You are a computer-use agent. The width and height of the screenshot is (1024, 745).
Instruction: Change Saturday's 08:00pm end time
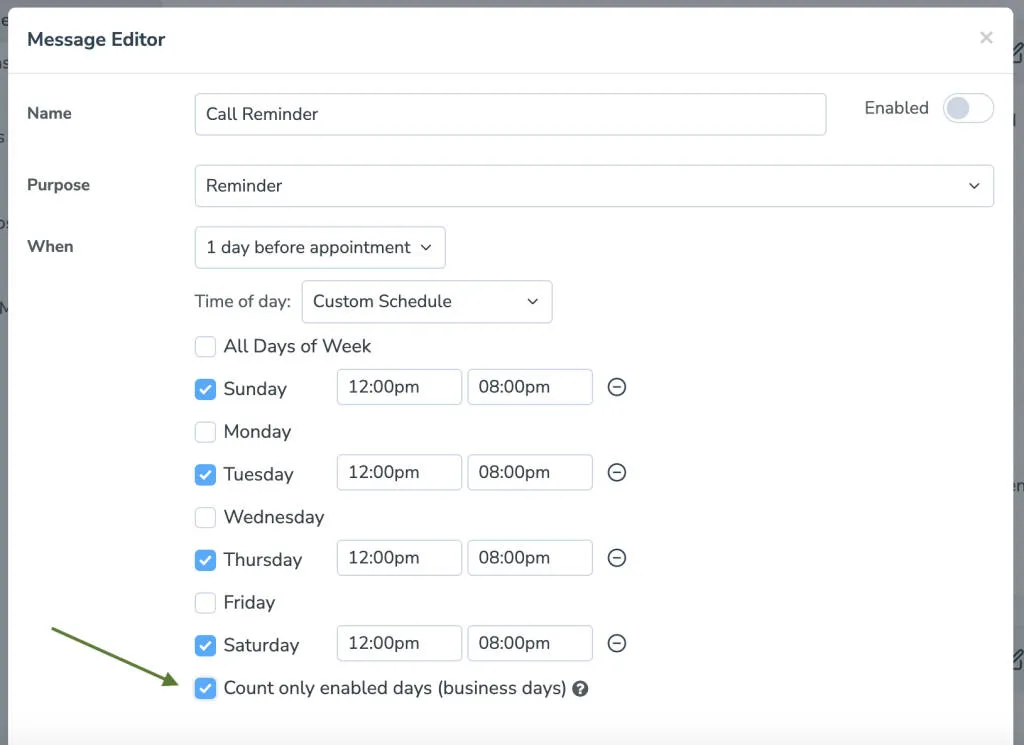pyautogui.click(x=530, y=643)
